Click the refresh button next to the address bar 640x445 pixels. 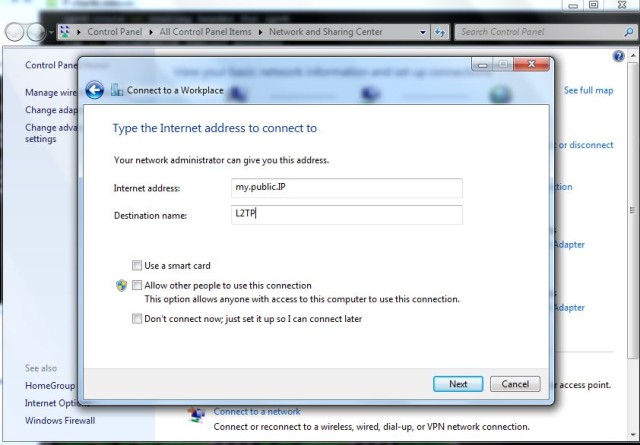(x=440, y=32)
